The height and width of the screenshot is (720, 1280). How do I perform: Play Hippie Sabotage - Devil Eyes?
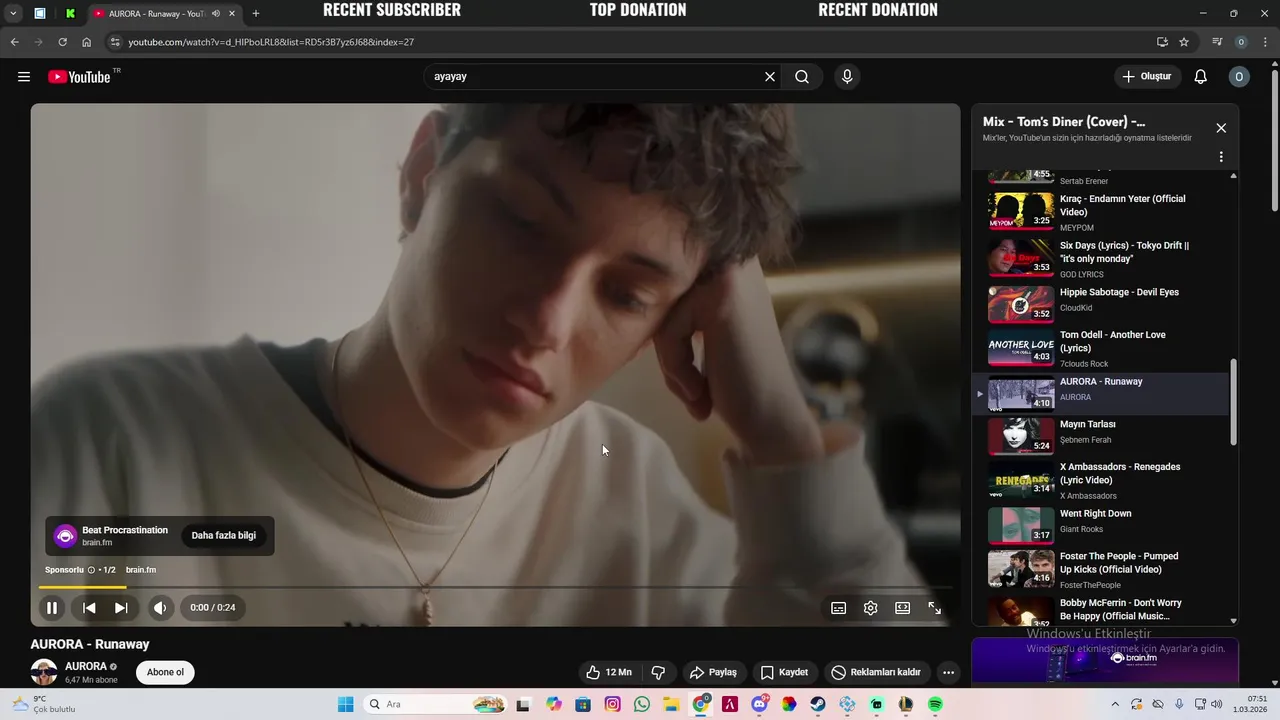(x=1100, y=304)
